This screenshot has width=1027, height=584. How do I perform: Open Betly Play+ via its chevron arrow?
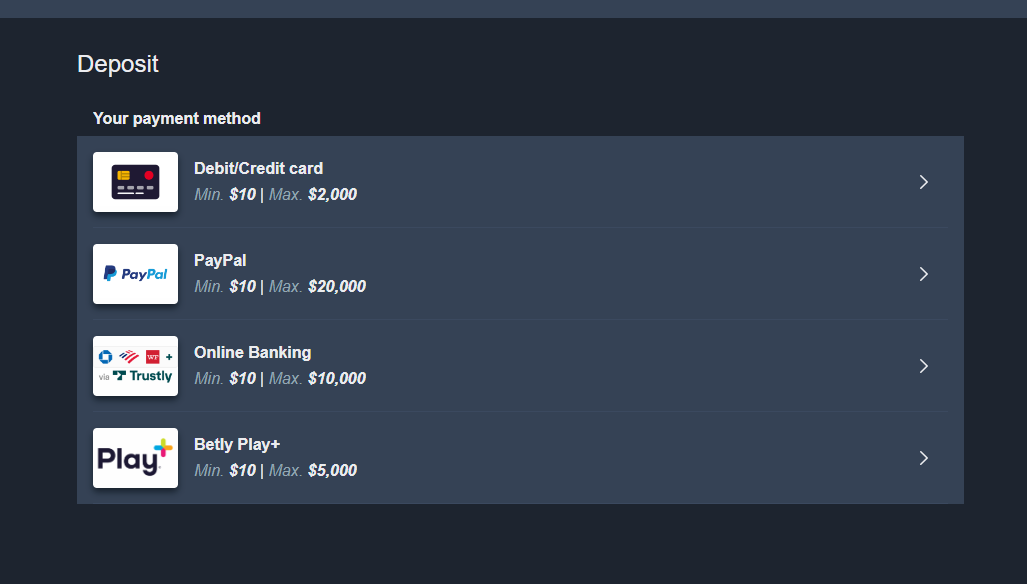pyautogui.click(x=924, y=458)
